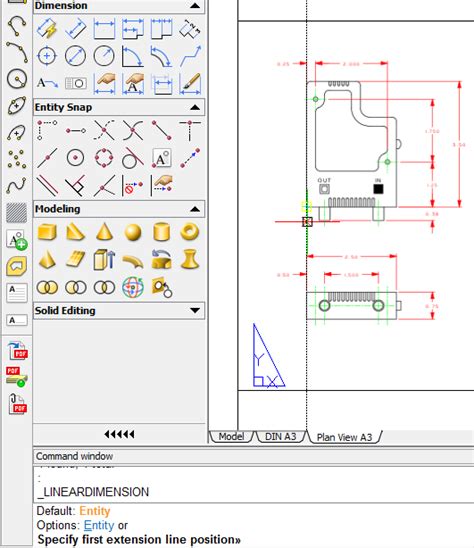
Task: Select the Smart Dimension tool
Action: tap(47, 28)
